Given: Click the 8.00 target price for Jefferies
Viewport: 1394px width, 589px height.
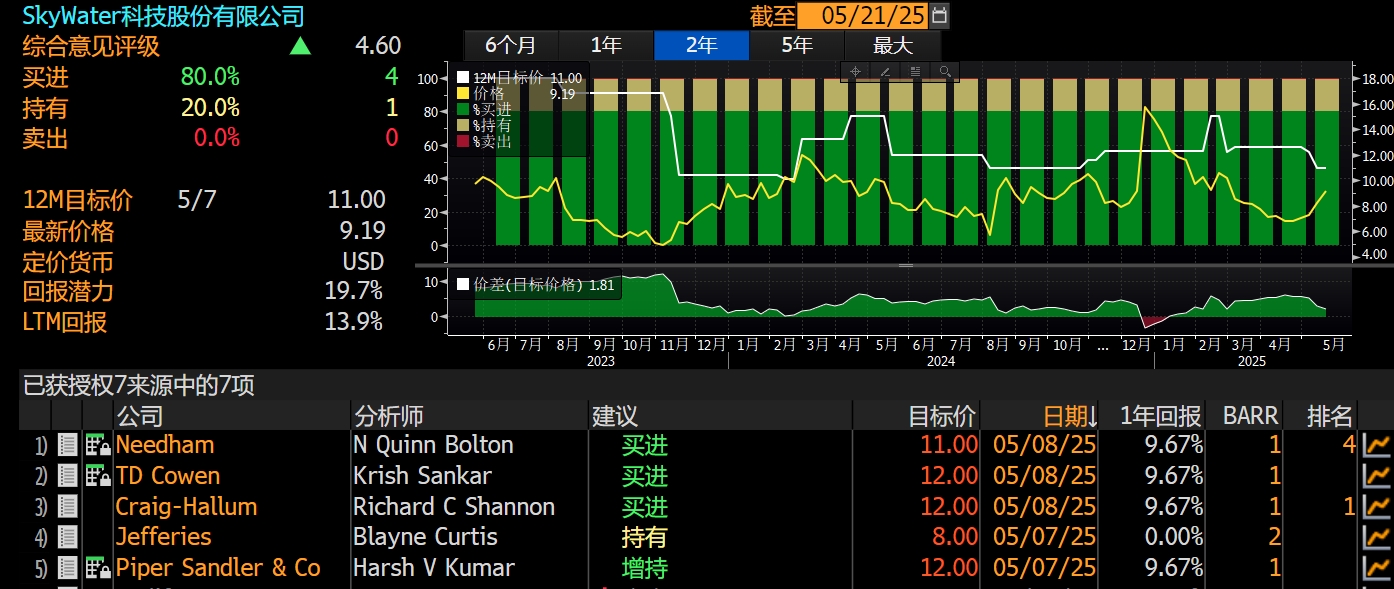Looking at the screenshot, I should (x=954, y=537).
